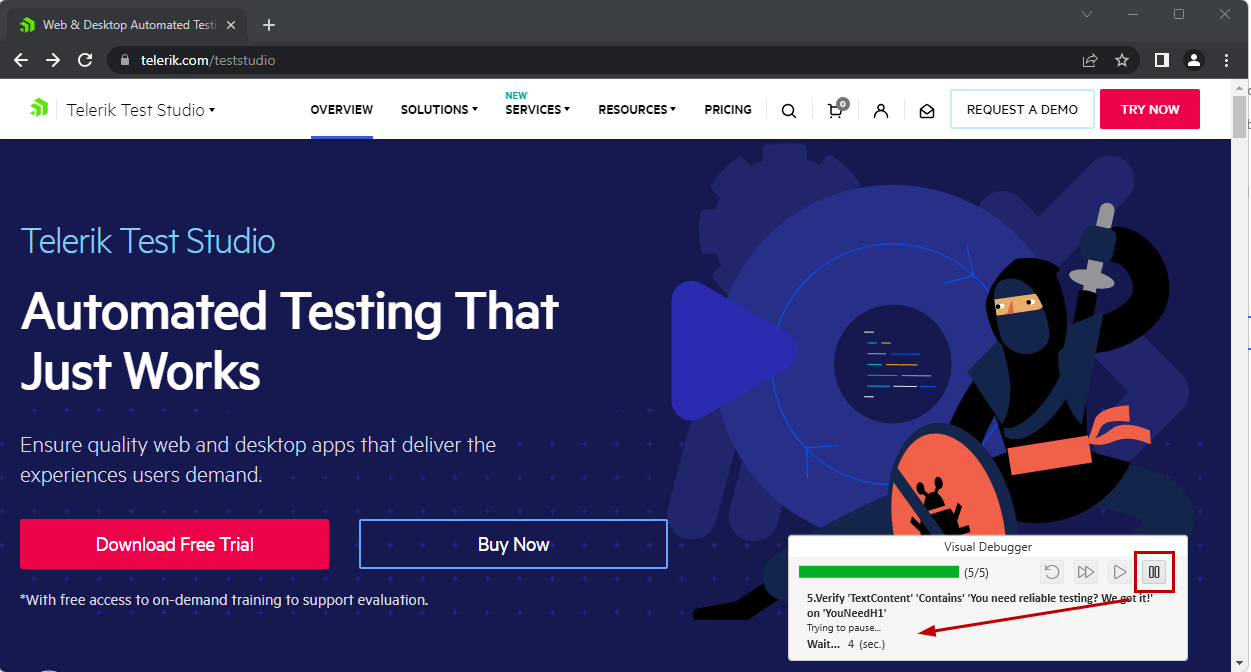Click the 'Wait... 4 (sec.)' text
The image size is (1251, 672).
[x=846, y=644]
